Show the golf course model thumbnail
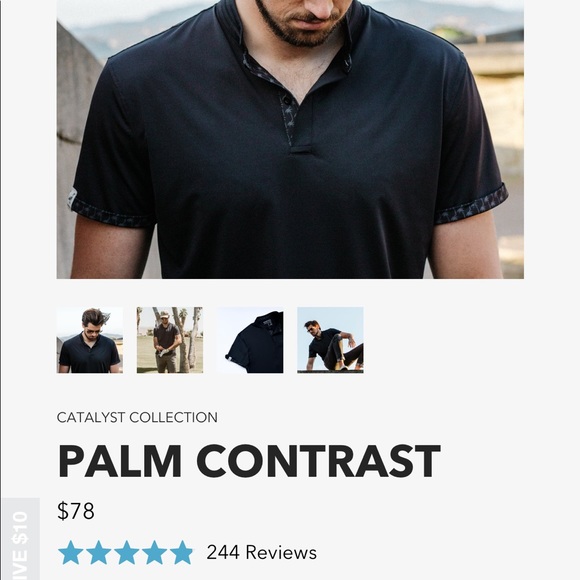The image size is (580, 580). point(170,340)
